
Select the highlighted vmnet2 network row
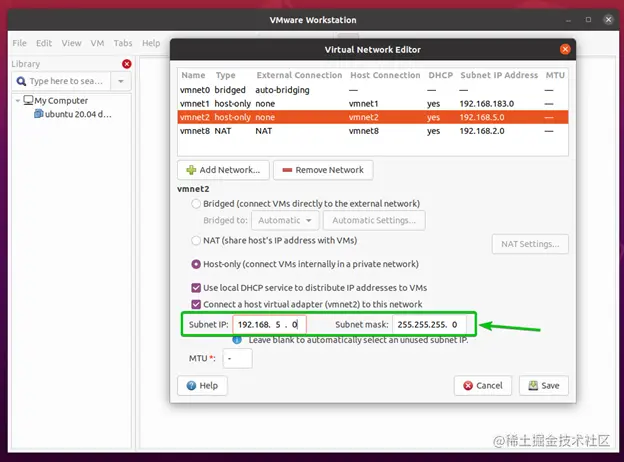click(372, 117)
